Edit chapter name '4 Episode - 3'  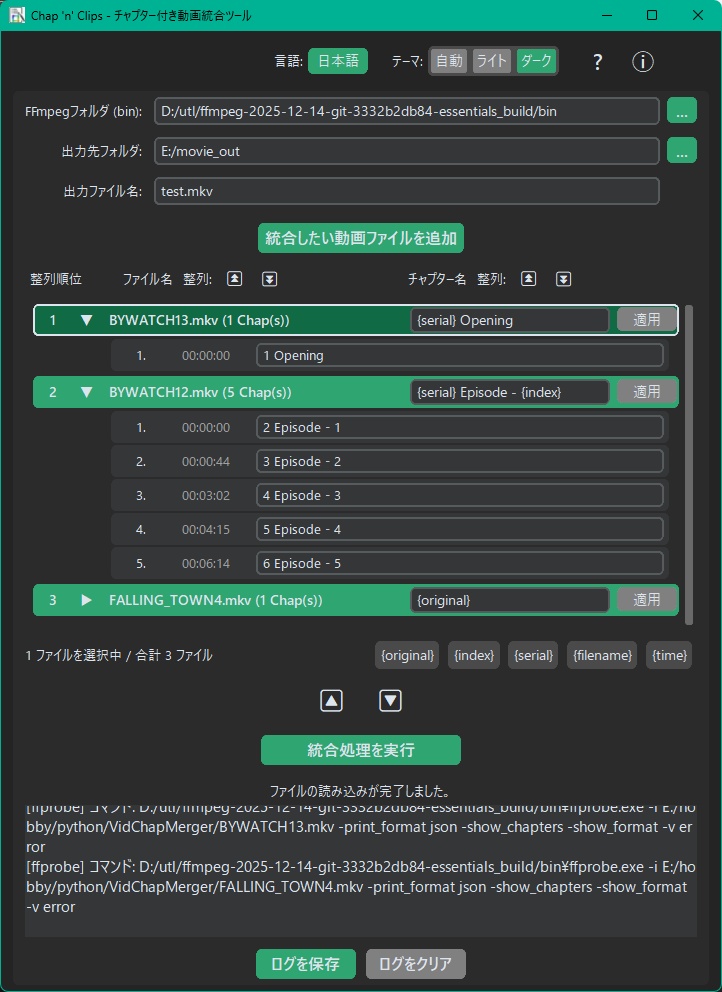459,495
